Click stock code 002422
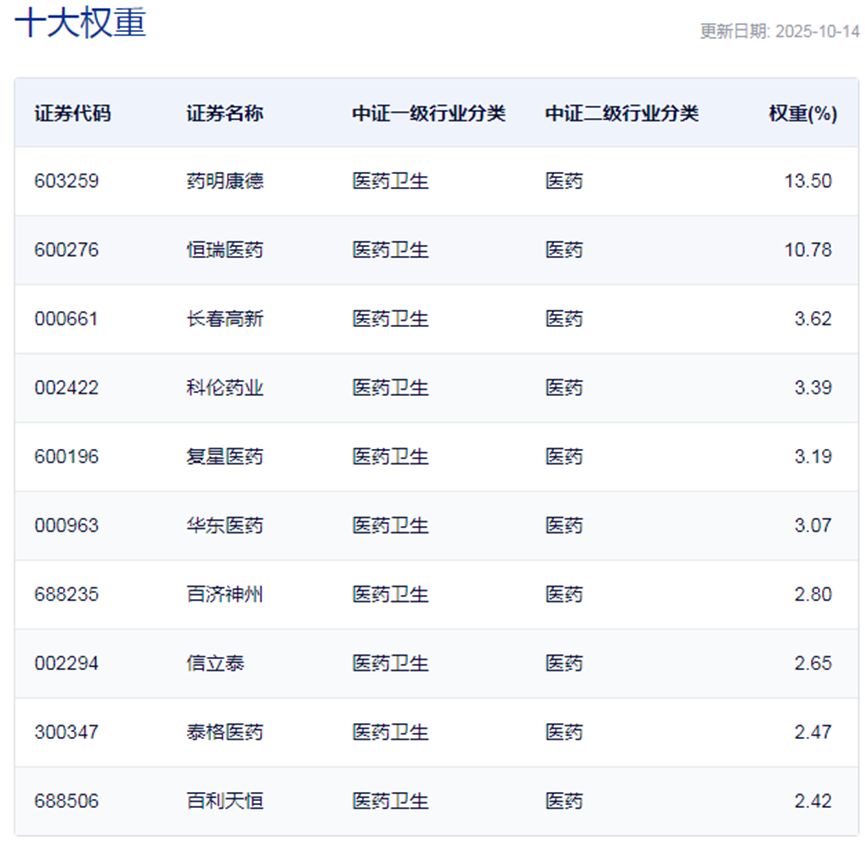This screenshot has height=842, width=865. [66, 388]
